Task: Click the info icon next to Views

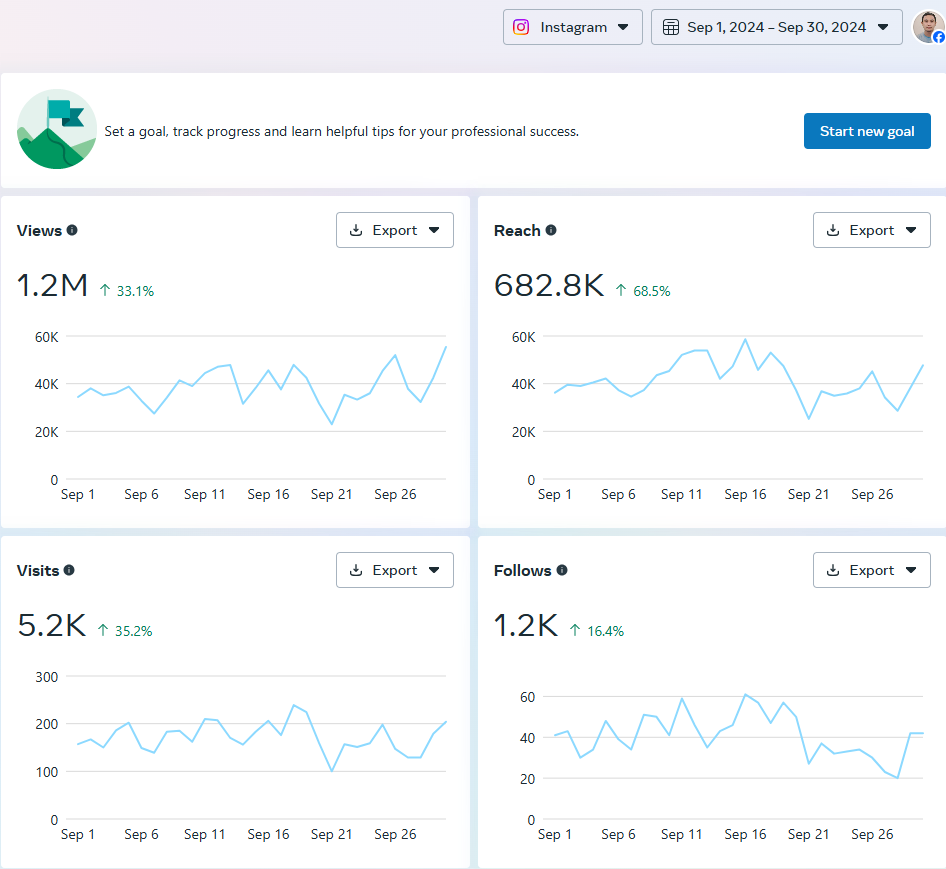Action: (71, 231)
